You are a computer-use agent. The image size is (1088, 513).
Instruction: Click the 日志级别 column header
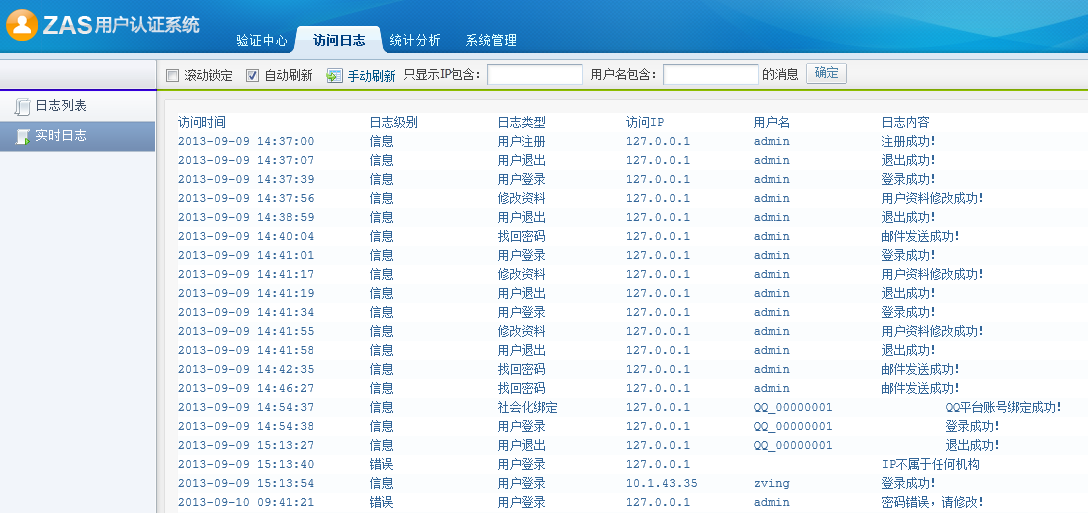pyautogui.click(x=393, y=122)
